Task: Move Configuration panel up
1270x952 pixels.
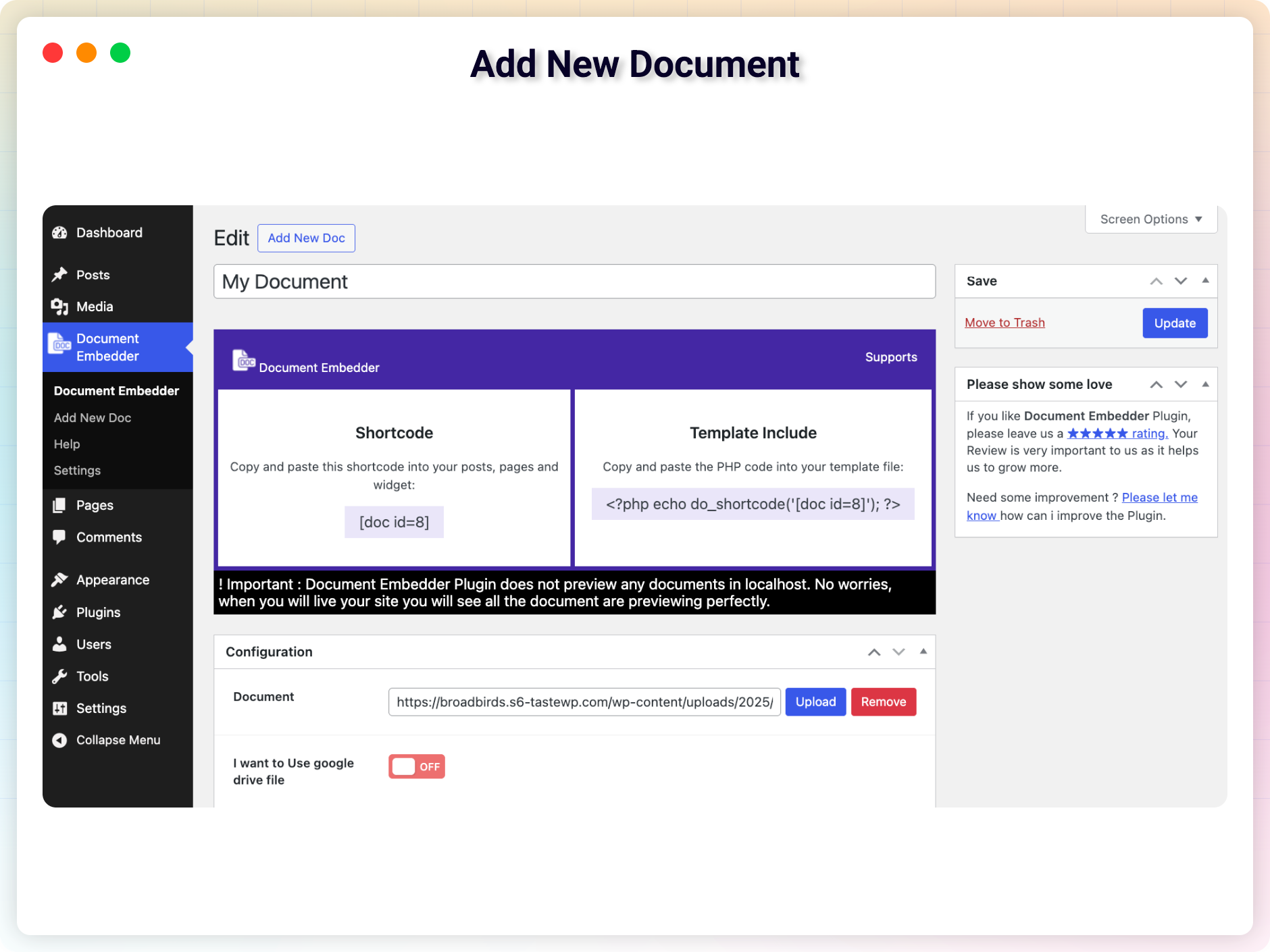Action: pos(874,652)
